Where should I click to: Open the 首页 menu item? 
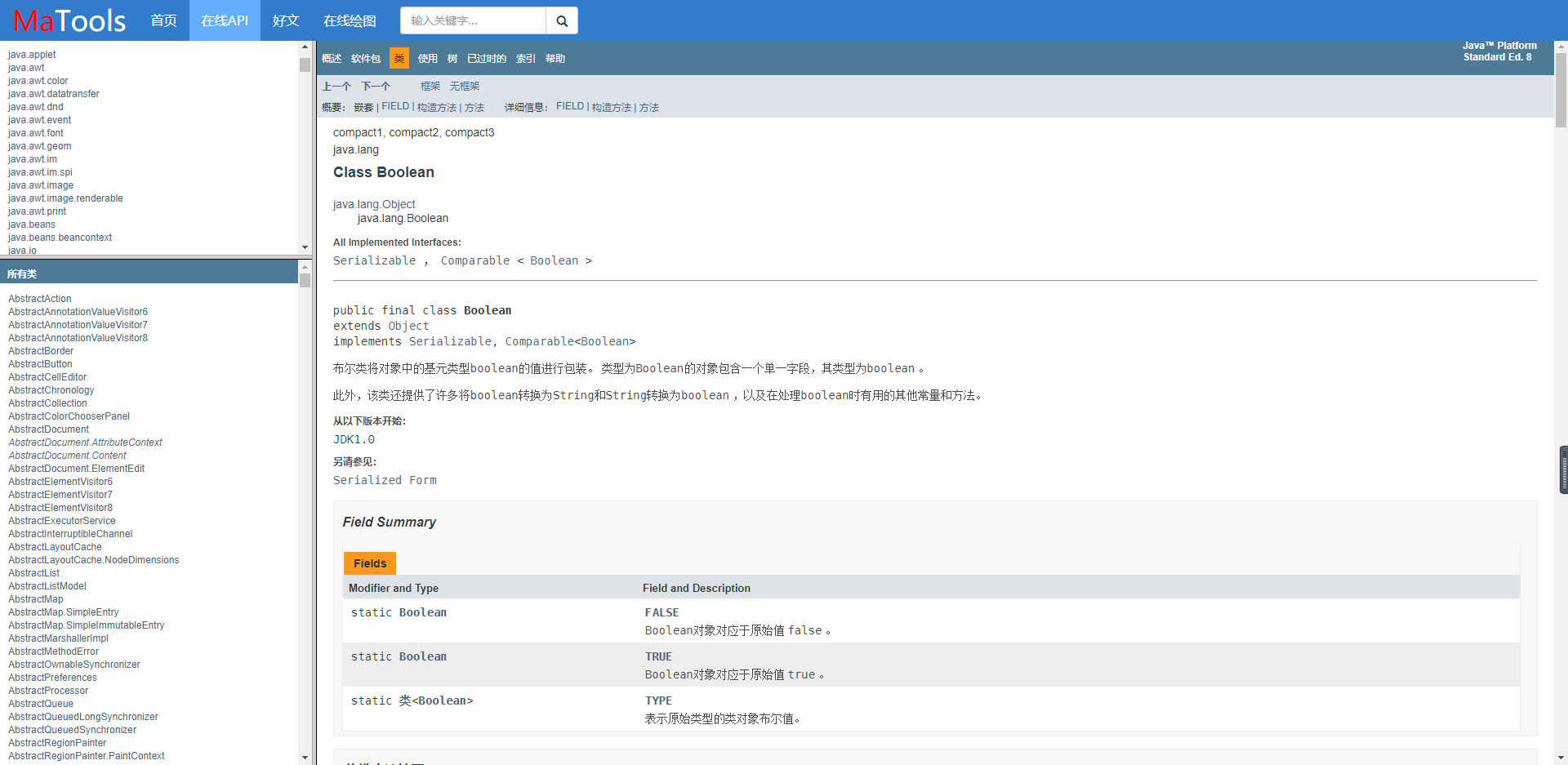[164, 20]
